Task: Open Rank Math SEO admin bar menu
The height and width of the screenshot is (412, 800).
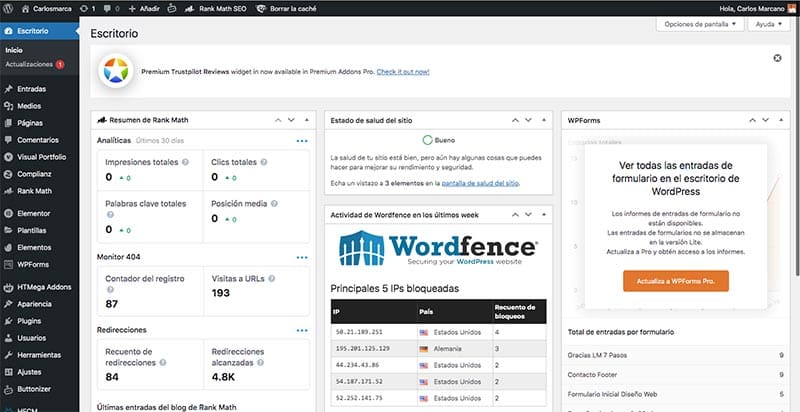Action: (x=215, y=9)
